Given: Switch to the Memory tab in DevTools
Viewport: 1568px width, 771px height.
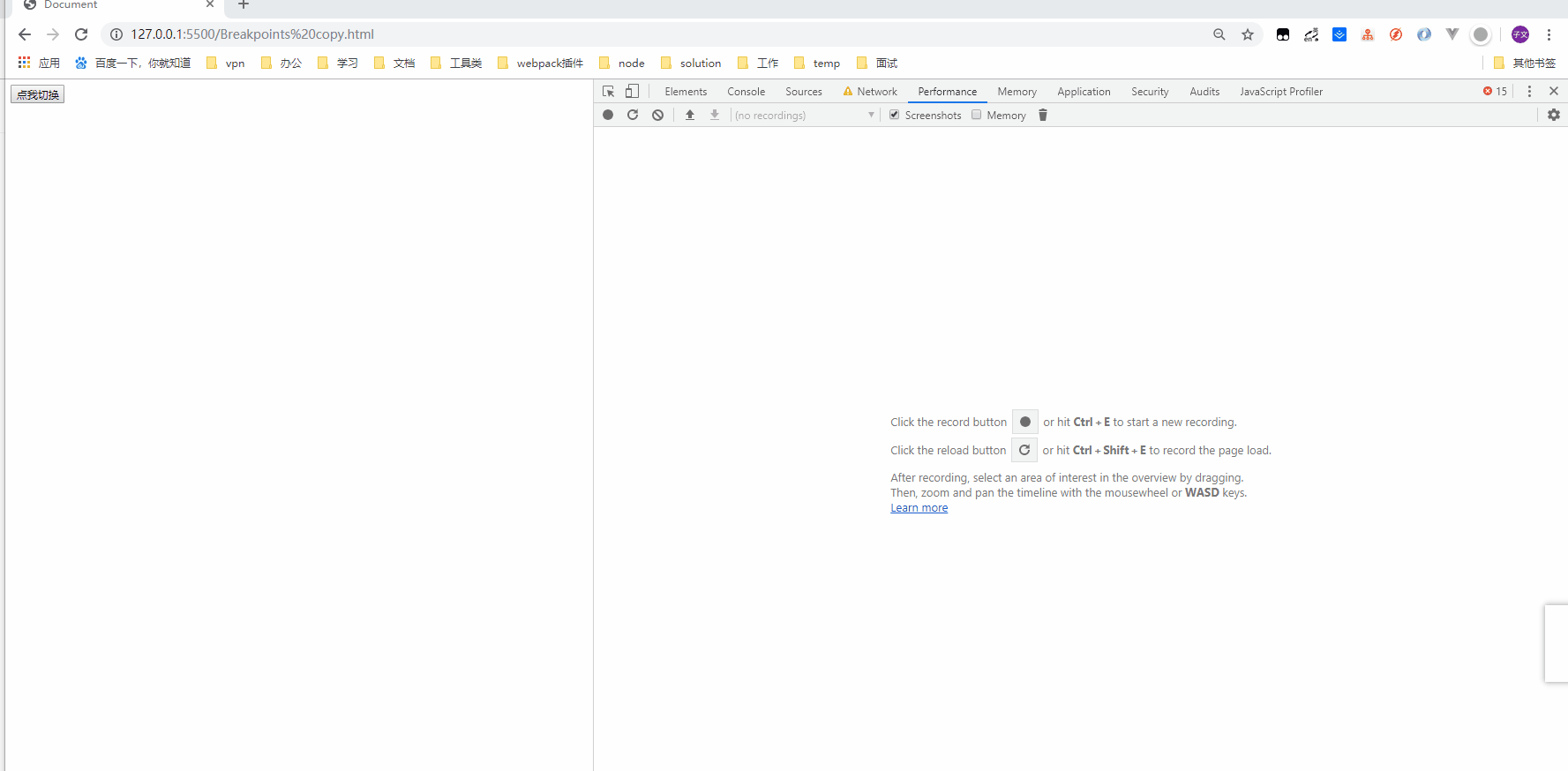Looking at the screenshot, I should (x=1017, y=92).
